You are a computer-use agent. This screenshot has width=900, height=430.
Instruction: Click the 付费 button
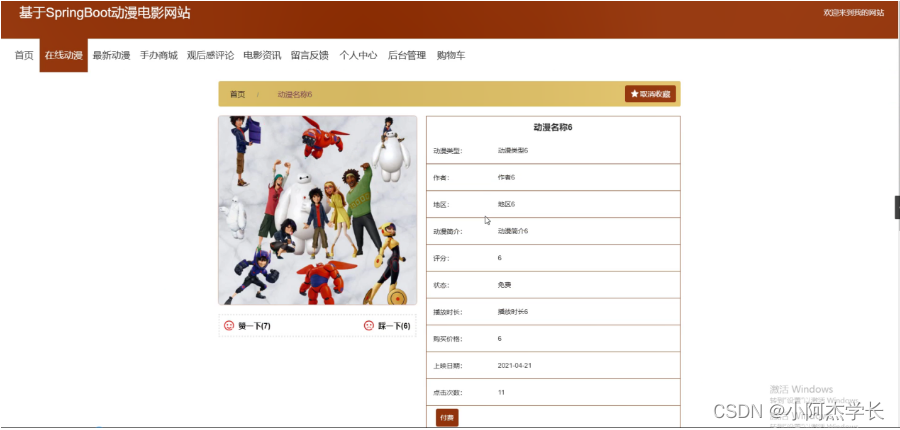pos(447,417)
